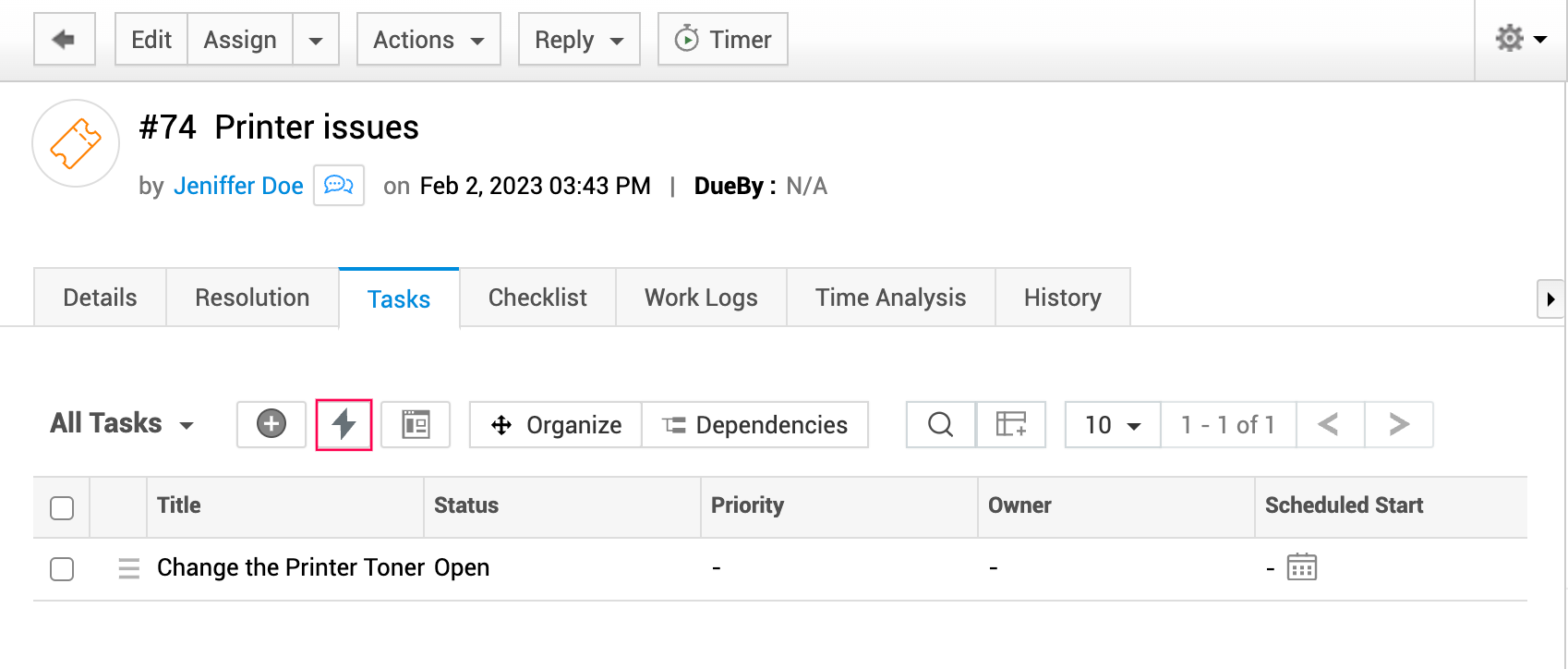The image size is (1568, 669).
Task: Click the Assign button
Action: (x=240, y=39)
